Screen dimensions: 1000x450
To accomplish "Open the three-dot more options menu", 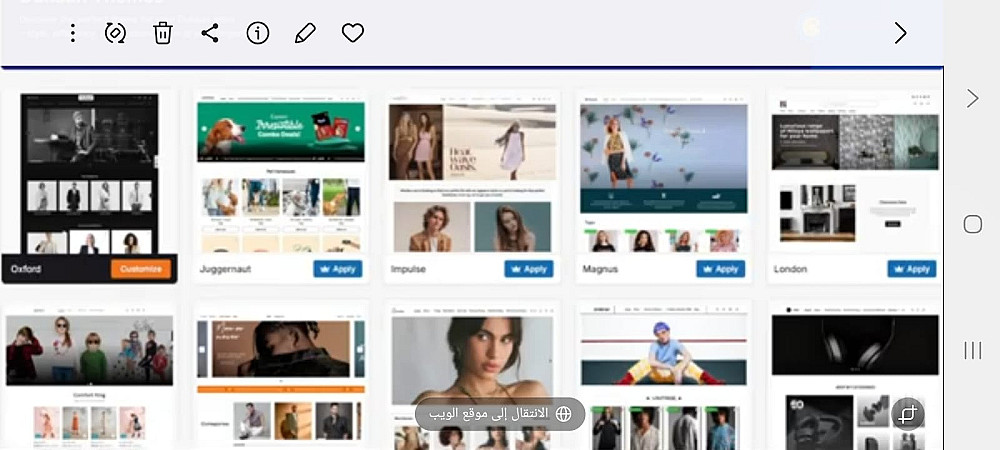I will pyautogui.click(x=73, y=33).
